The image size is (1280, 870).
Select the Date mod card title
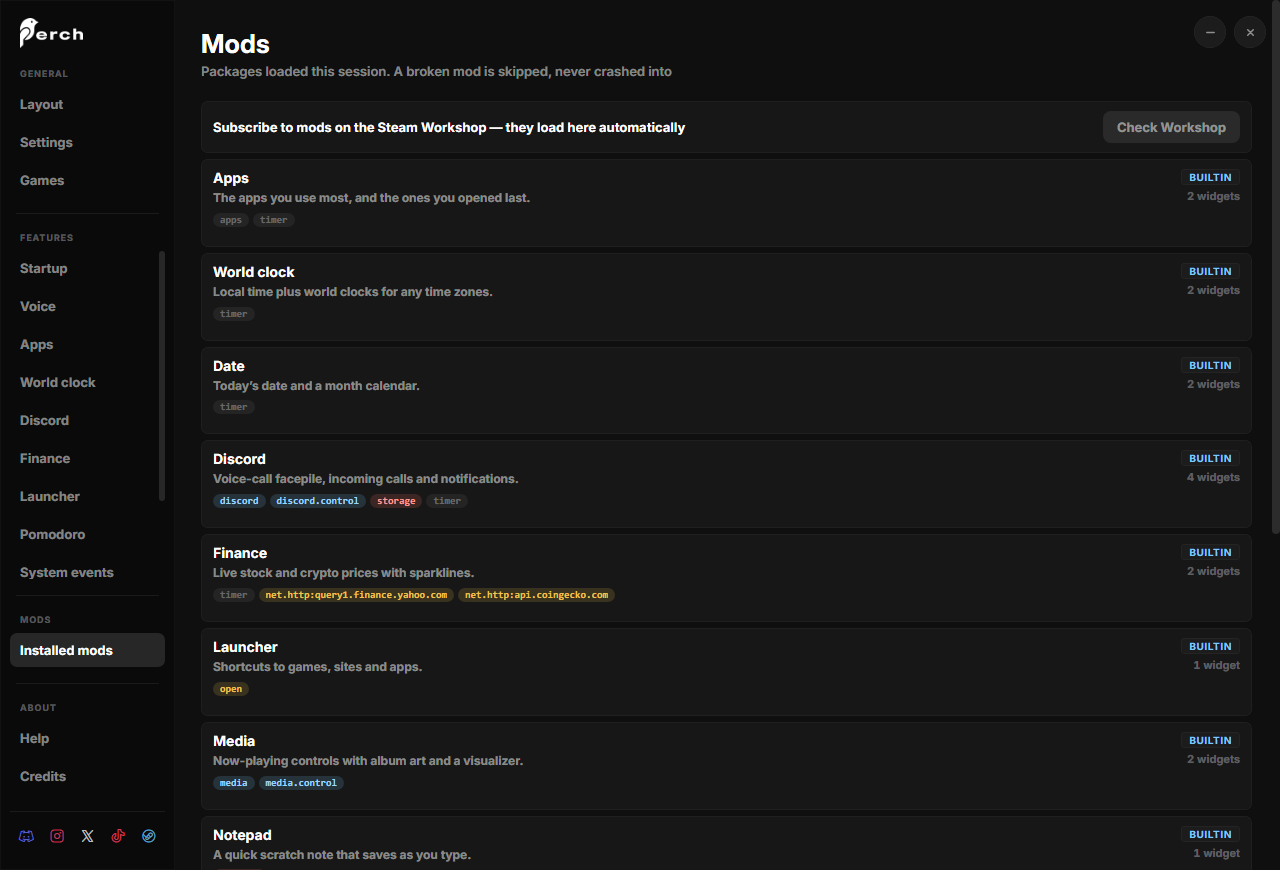[229, 366]
